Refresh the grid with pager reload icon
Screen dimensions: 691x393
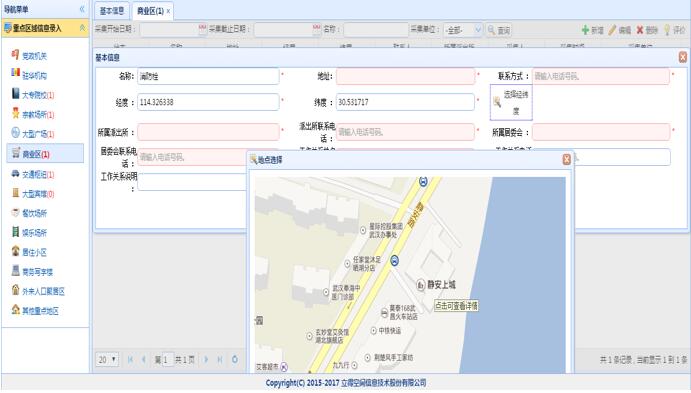click(235, 360)
